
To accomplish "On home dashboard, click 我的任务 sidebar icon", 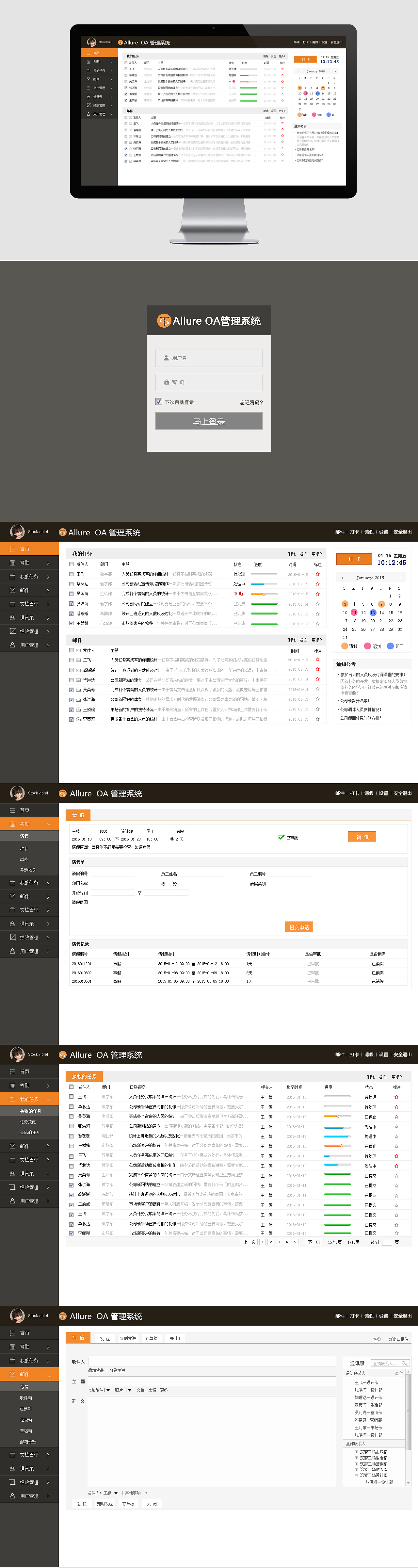I will [x=12, y=577].
